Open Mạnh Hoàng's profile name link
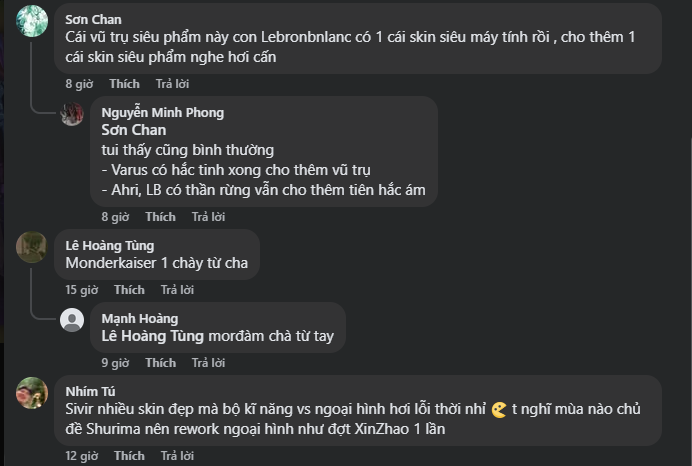This screenshot has height=466, width=692. click(x=140, y=318)
